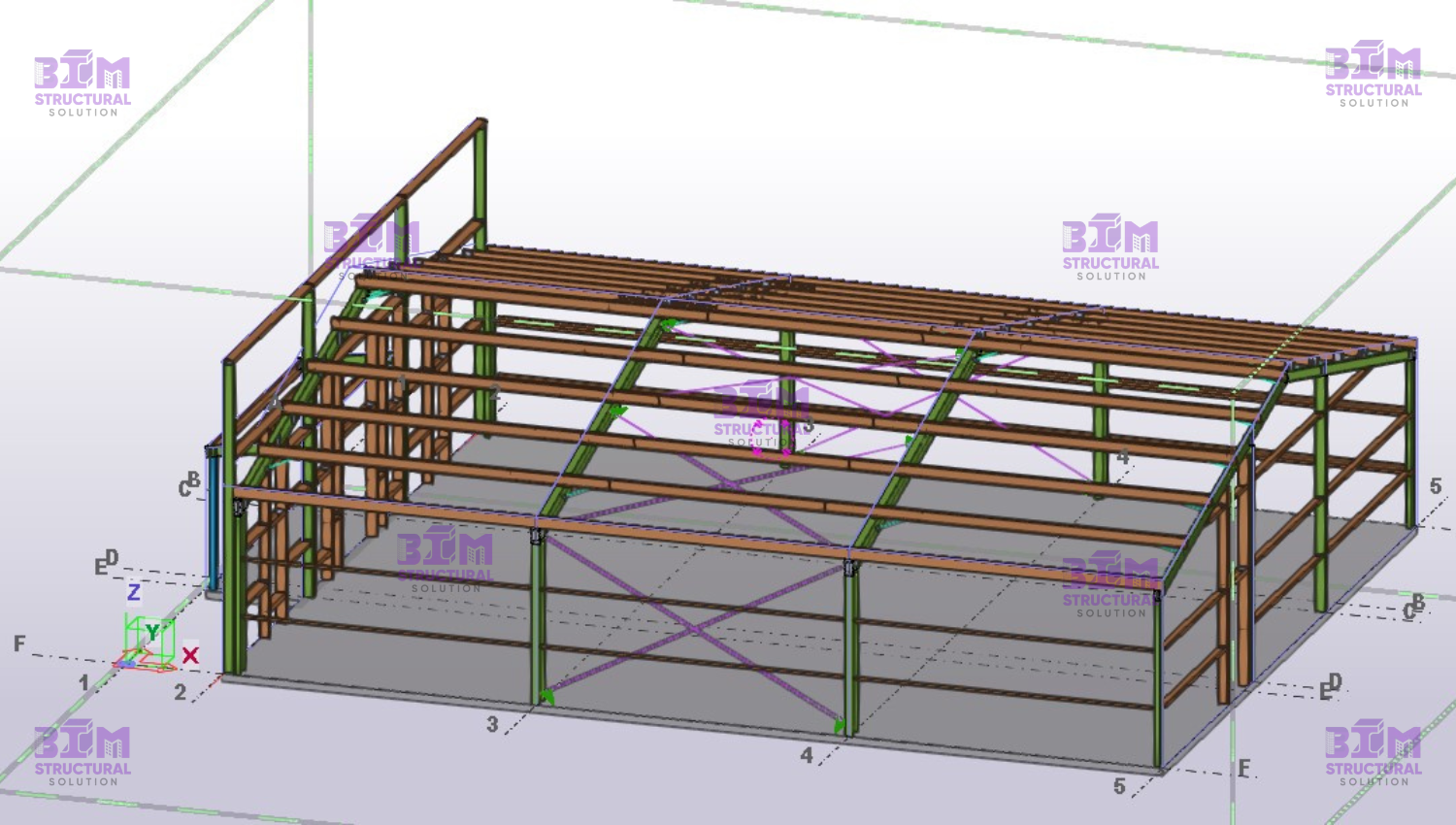1456x825 pixels.
Task: Select grid label 3 below the front wall
Action: click(x=493, y=724)
